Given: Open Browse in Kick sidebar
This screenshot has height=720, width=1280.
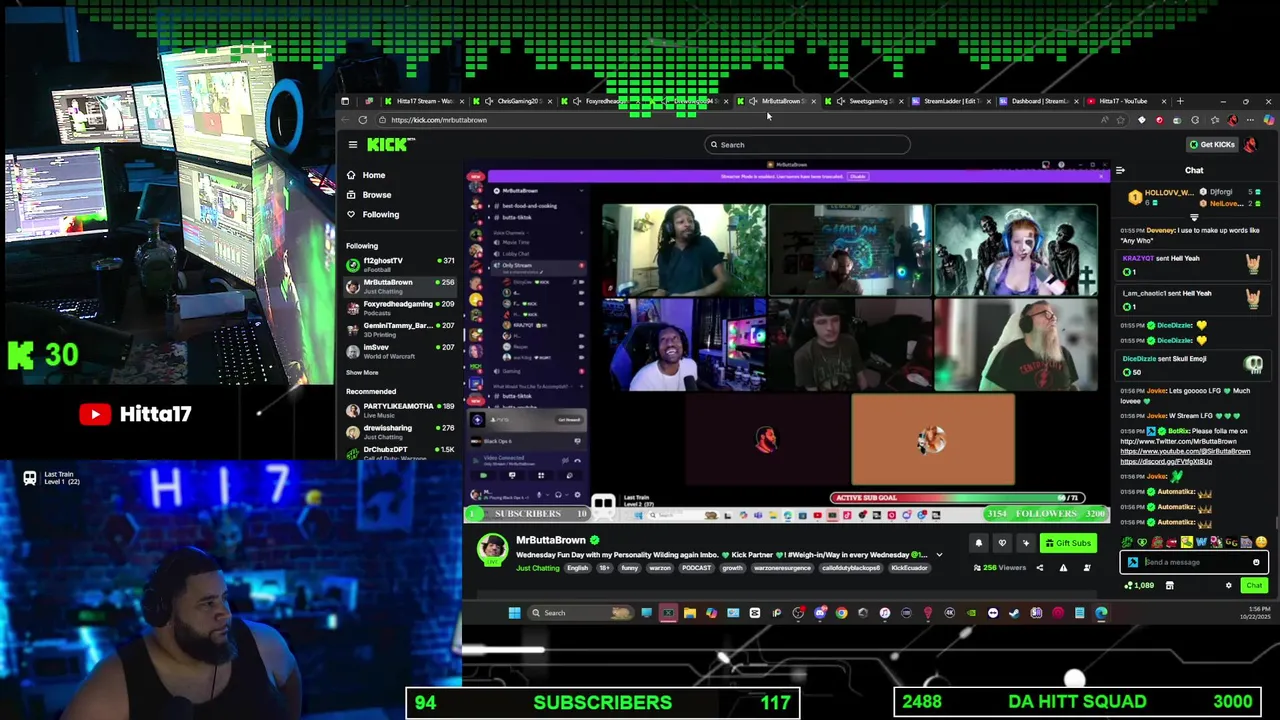Looking at the screenshot, I should click(x=376, y=195).
